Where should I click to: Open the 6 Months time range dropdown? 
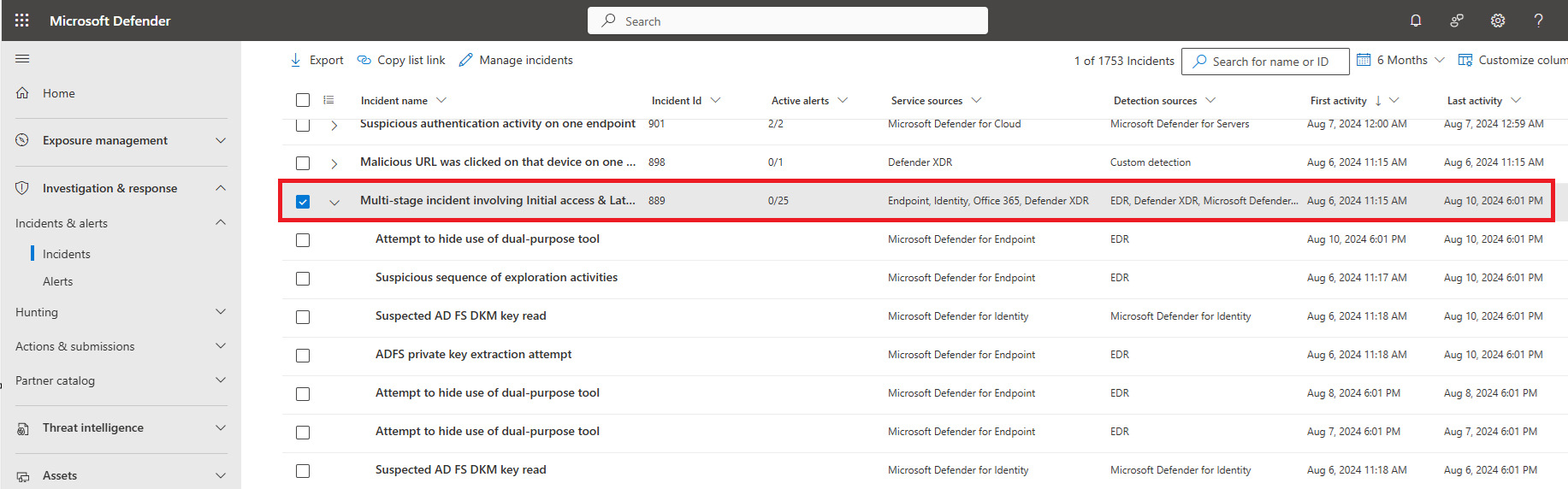pos(1400,60)
